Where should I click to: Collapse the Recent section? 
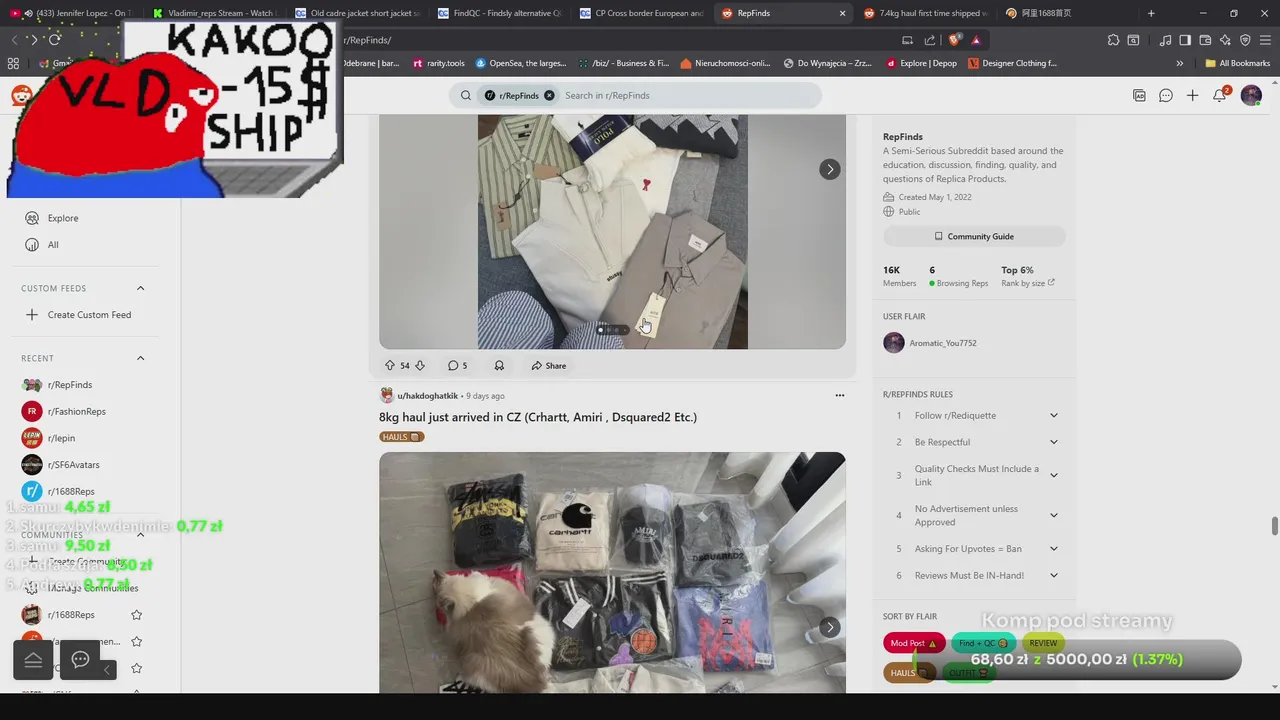pos(140,358)
